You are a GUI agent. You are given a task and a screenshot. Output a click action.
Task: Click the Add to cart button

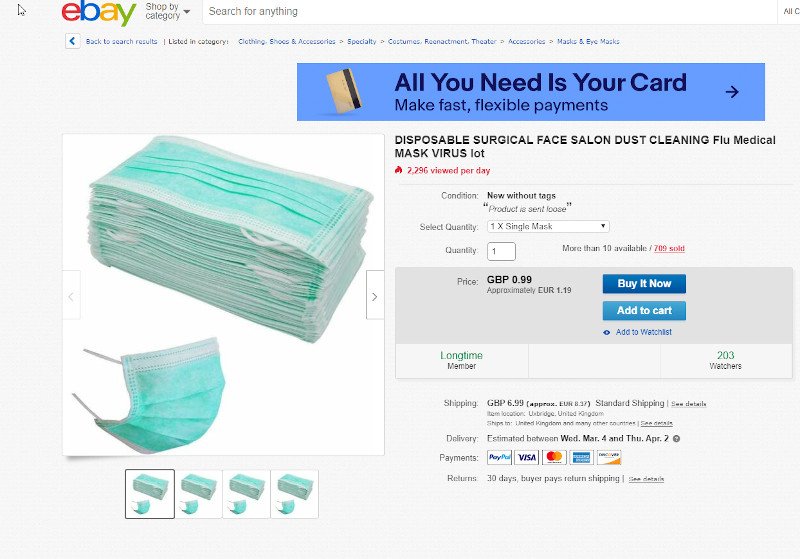click(x=644, y=310)
